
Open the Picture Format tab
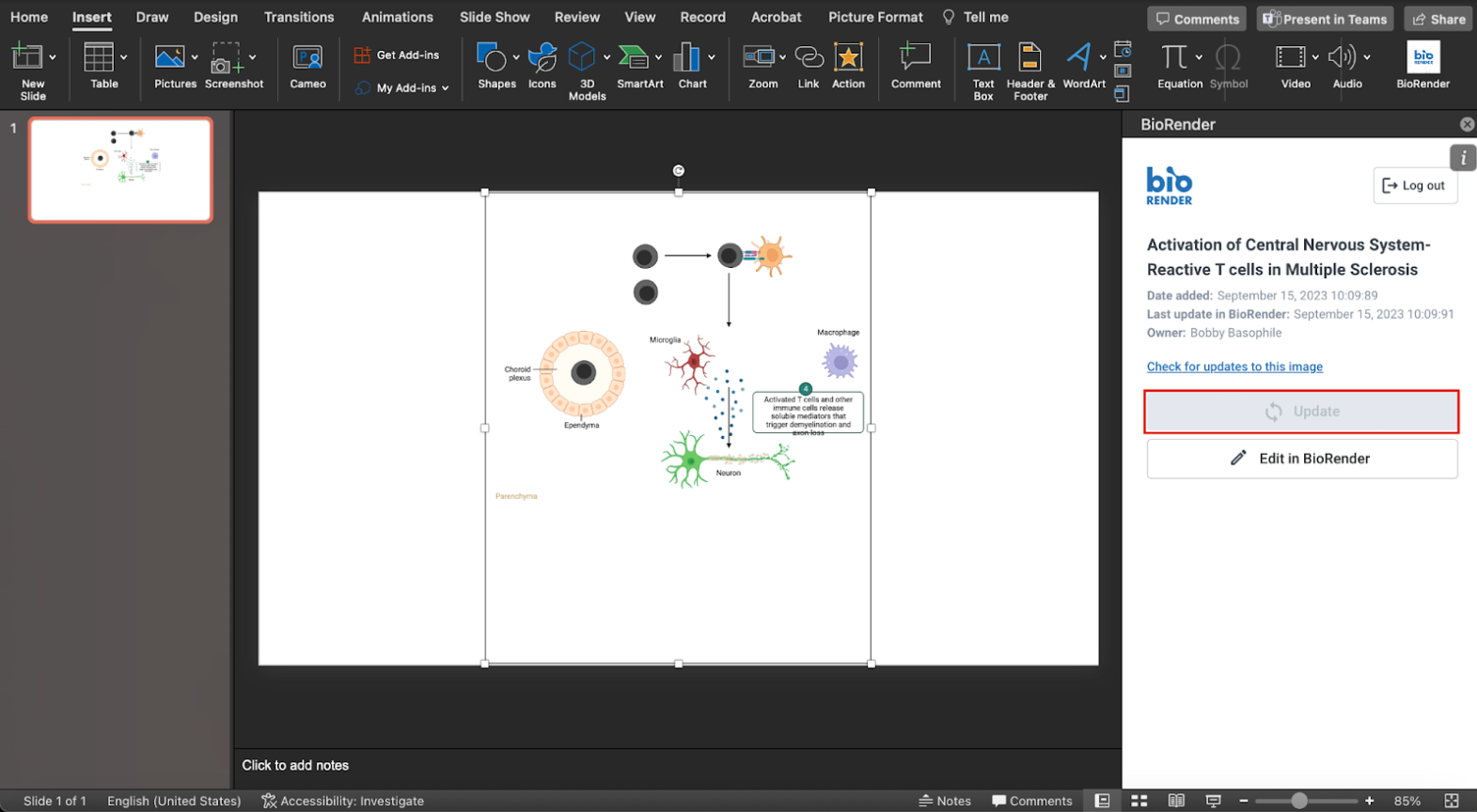click(875, 17)
